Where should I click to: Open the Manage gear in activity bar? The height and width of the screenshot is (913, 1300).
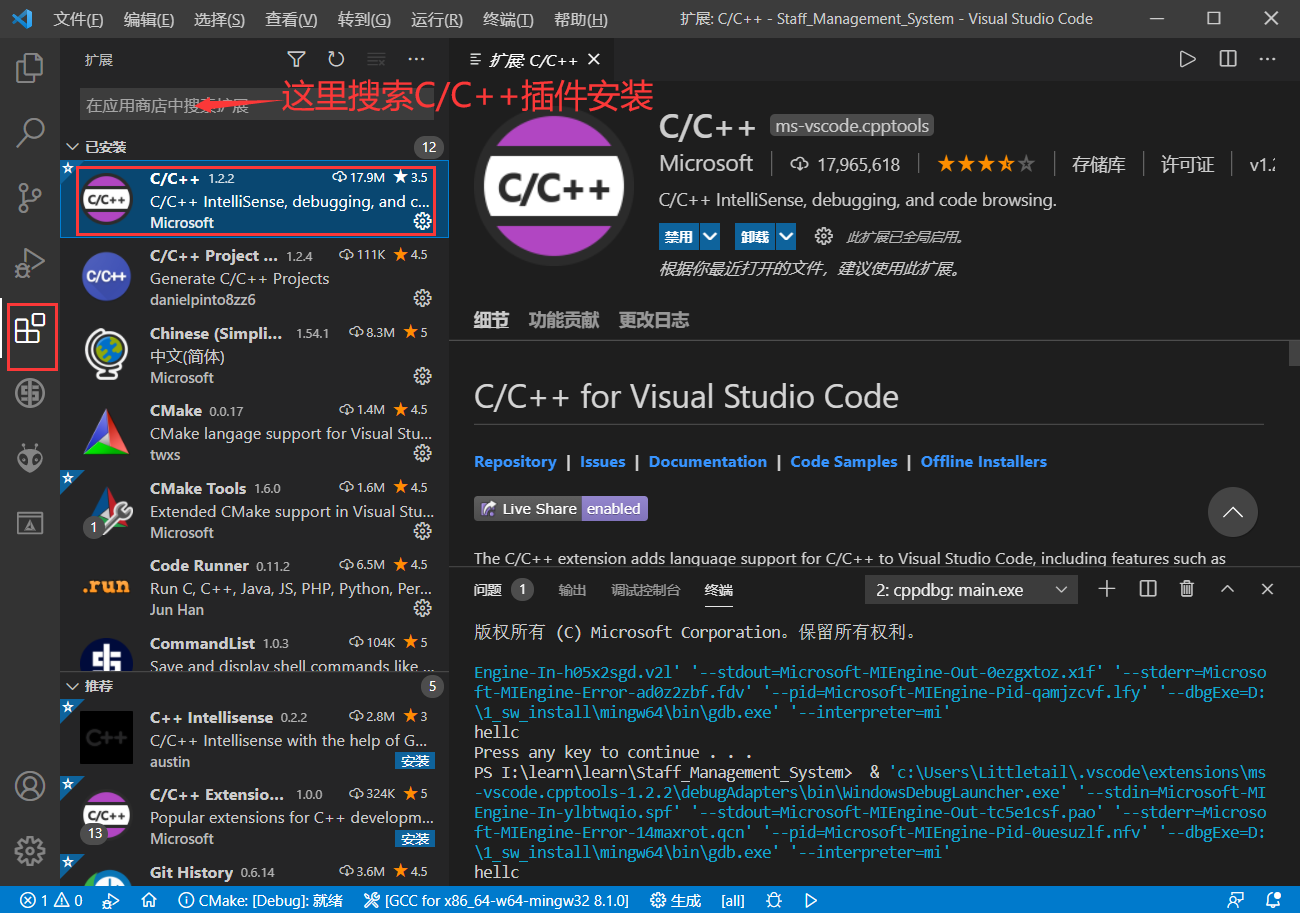30,851
